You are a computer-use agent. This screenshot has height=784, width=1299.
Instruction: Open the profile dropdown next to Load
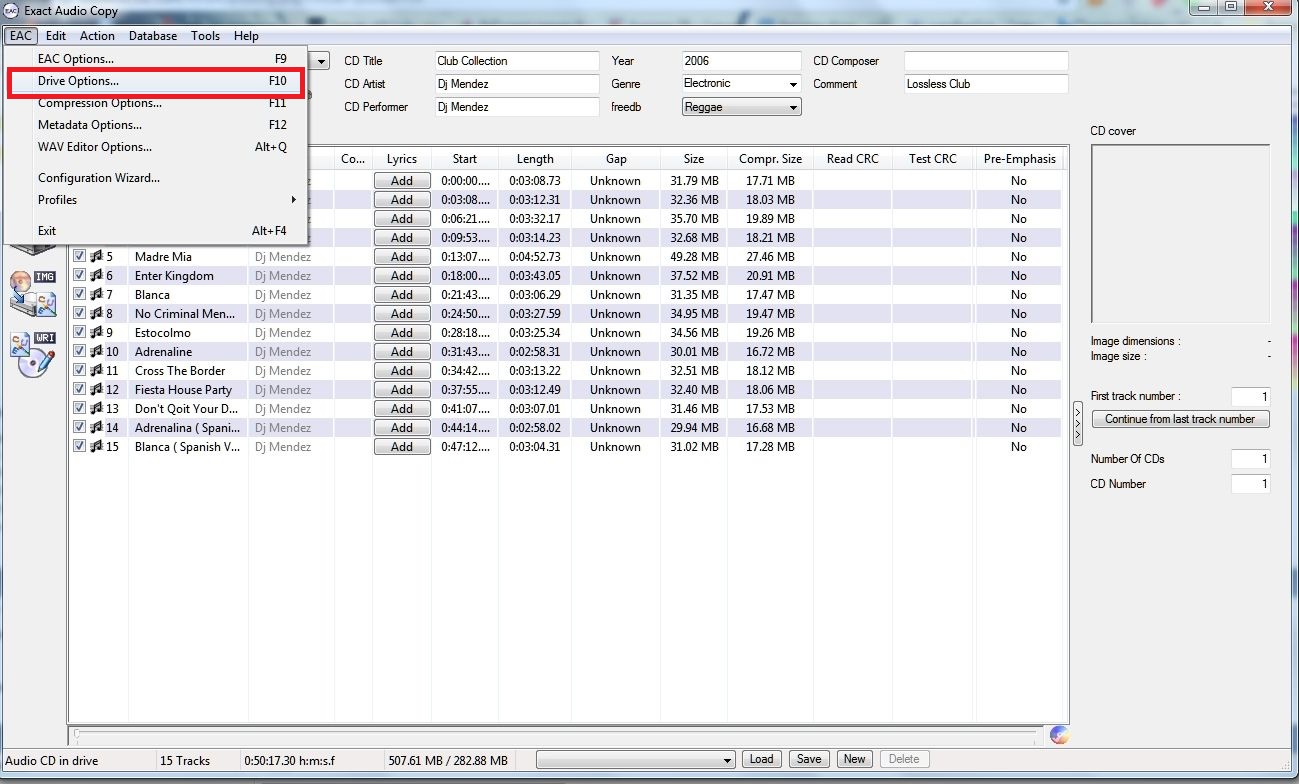point(636,760)
